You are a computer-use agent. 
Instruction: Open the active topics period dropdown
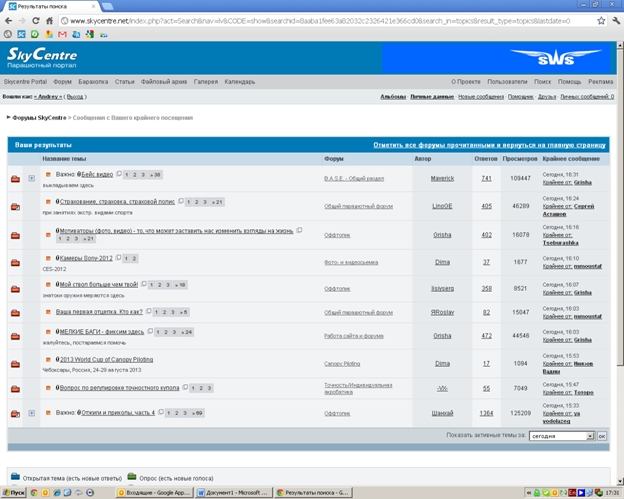[562, 436]
